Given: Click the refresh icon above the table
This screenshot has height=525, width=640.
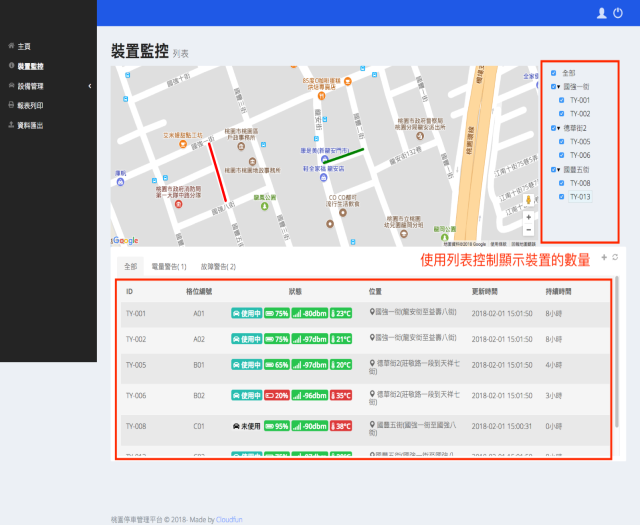Looking at the screenshot, I should (616, 258).
